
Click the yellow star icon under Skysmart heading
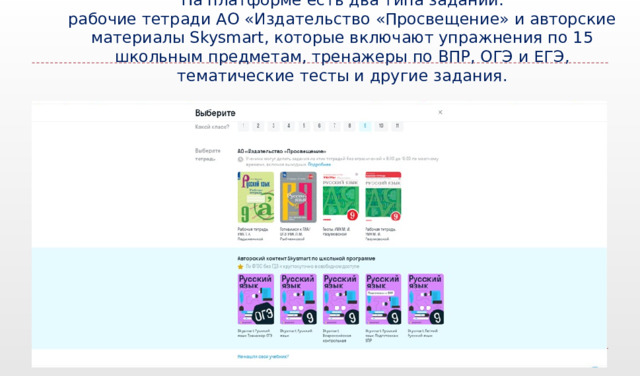pyautogui.click(x=240, y=266)
